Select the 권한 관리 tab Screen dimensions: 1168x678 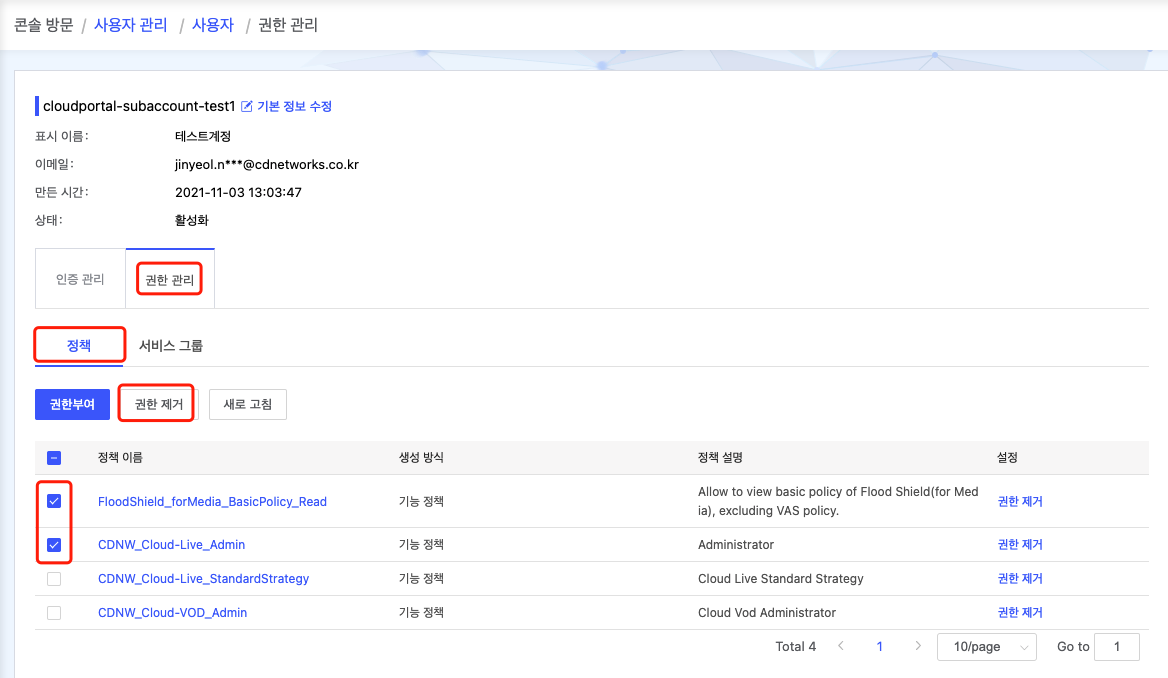pyautogui.click(x=170, y=280)
